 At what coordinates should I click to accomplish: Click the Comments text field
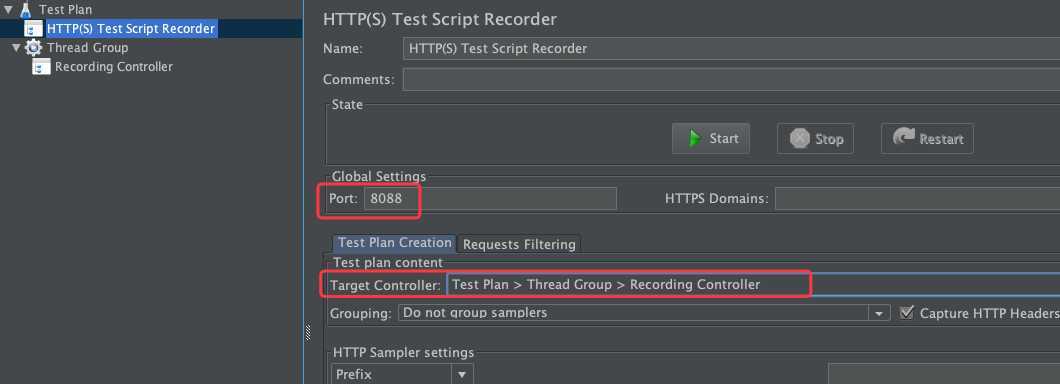point(731,79)
